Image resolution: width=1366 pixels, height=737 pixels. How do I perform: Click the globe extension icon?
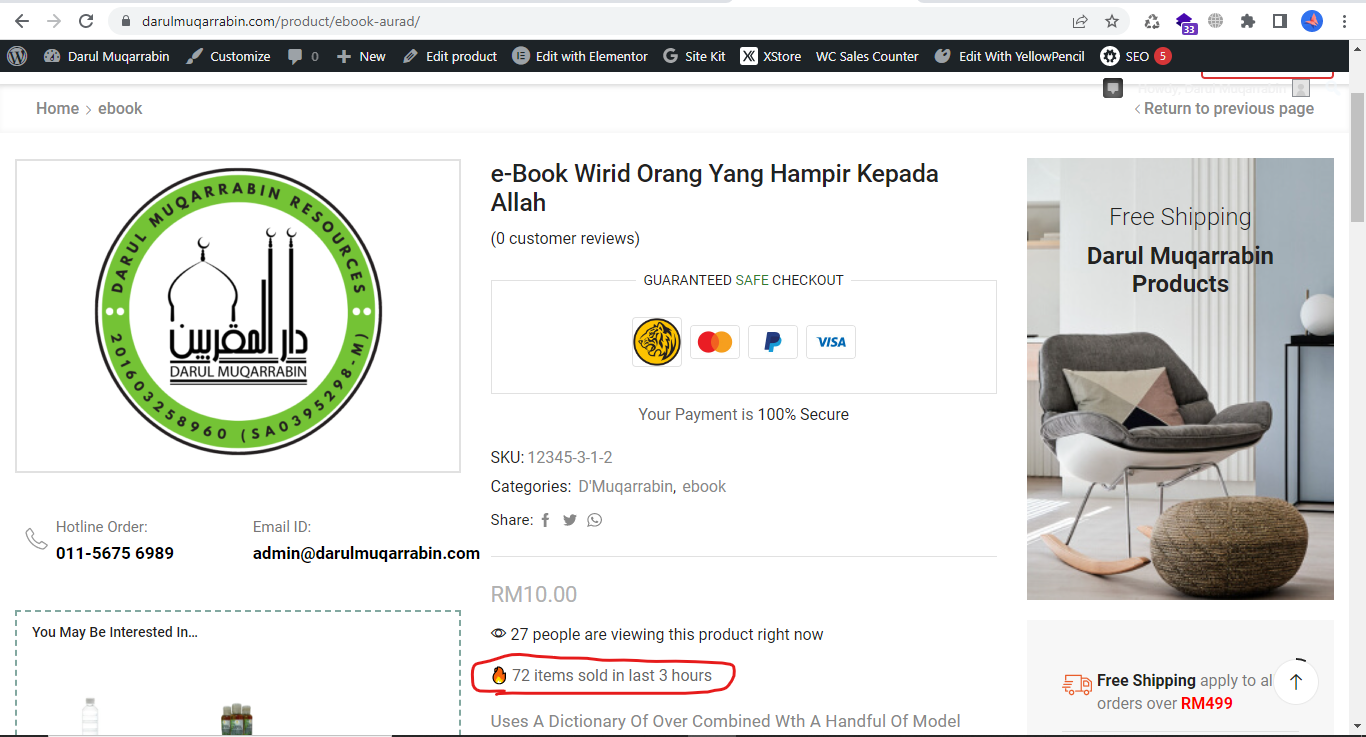(1216, 21)
